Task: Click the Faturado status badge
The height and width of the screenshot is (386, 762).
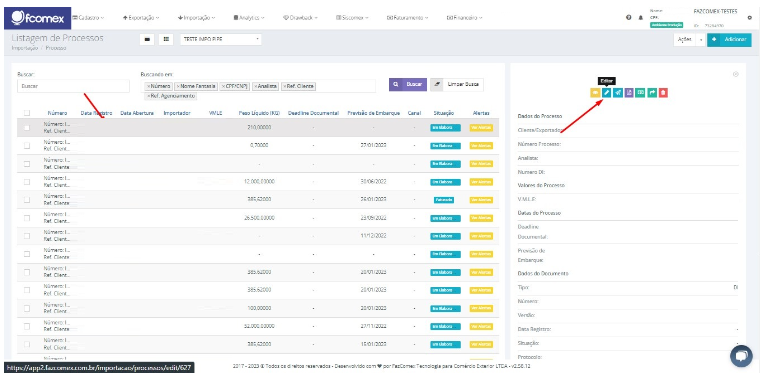Action: tap(444, 200)
